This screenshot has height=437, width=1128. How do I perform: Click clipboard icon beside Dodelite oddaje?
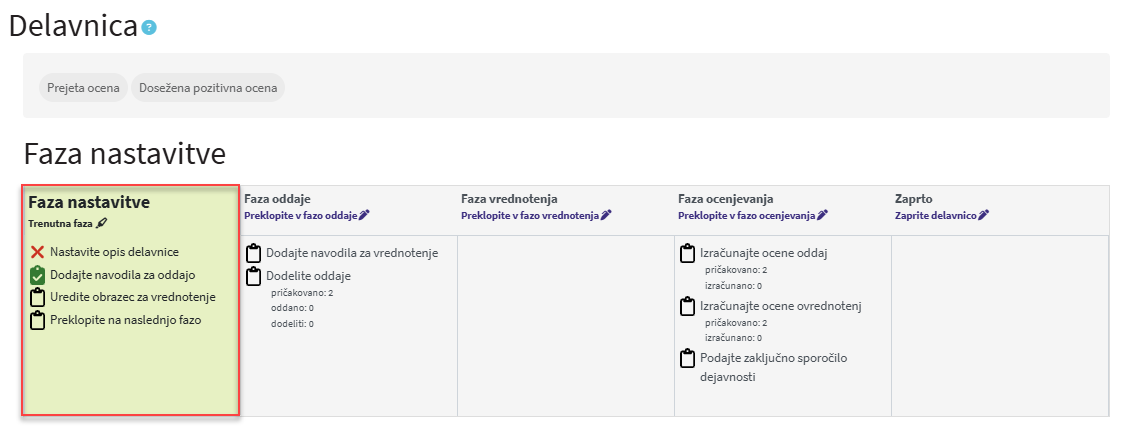254,276
